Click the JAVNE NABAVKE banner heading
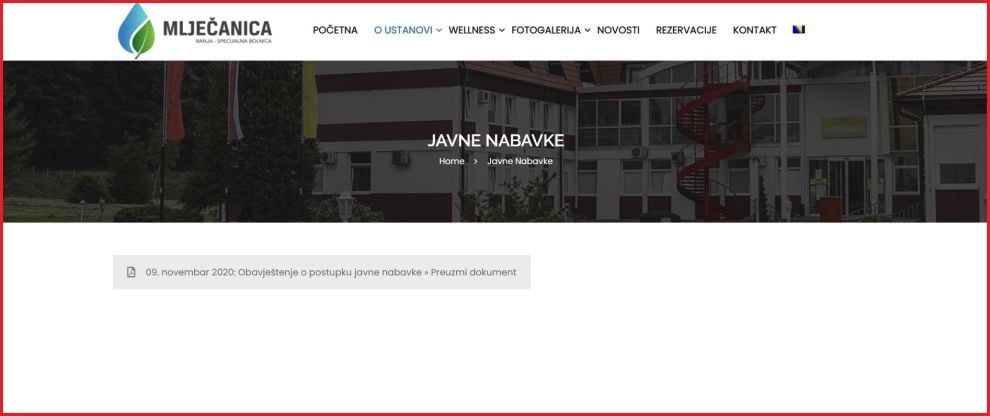990x416 pixels. click(x=495, y=140)
